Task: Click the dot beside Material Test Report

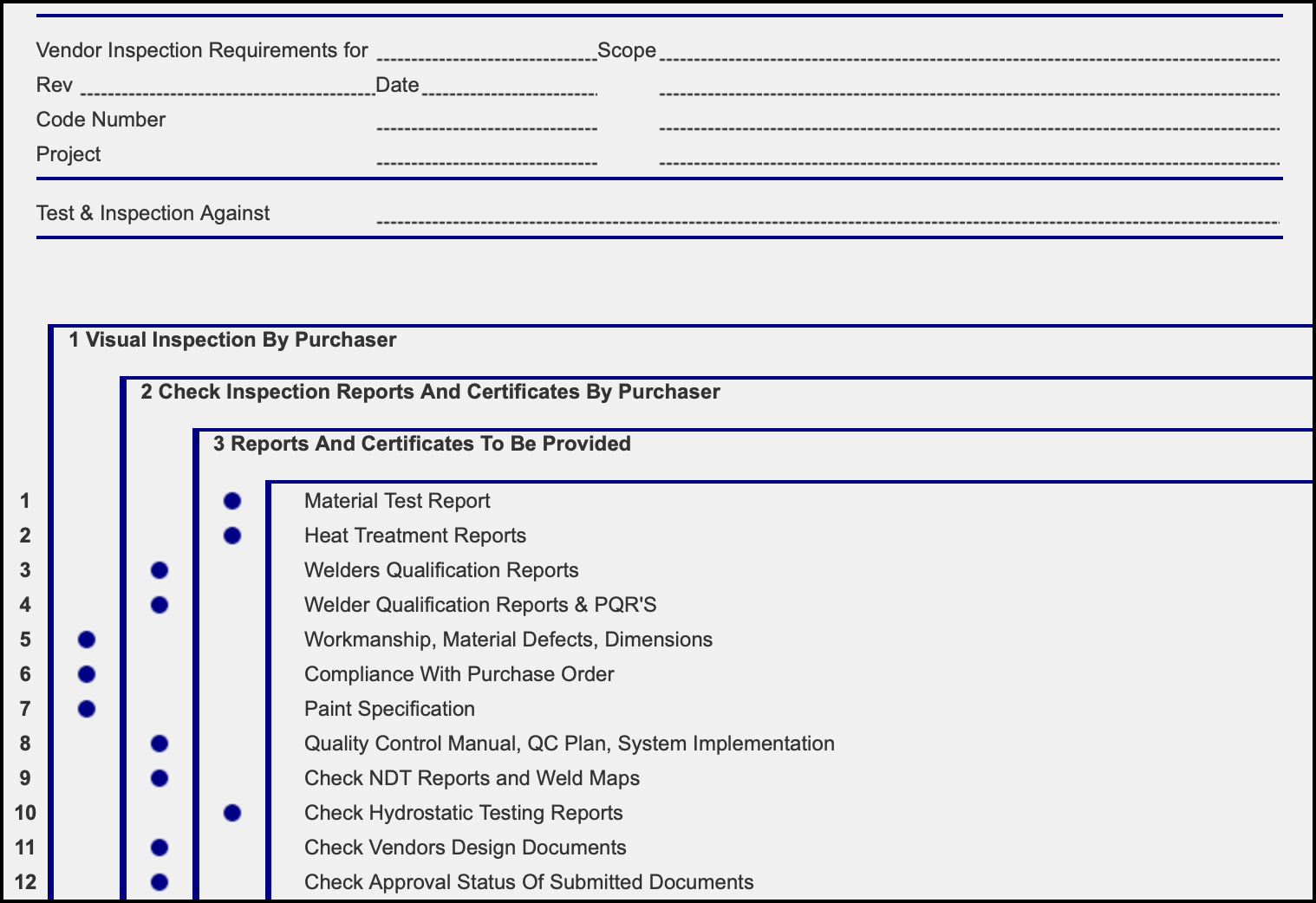Action: pyautogui.click(x=231, y=501)
